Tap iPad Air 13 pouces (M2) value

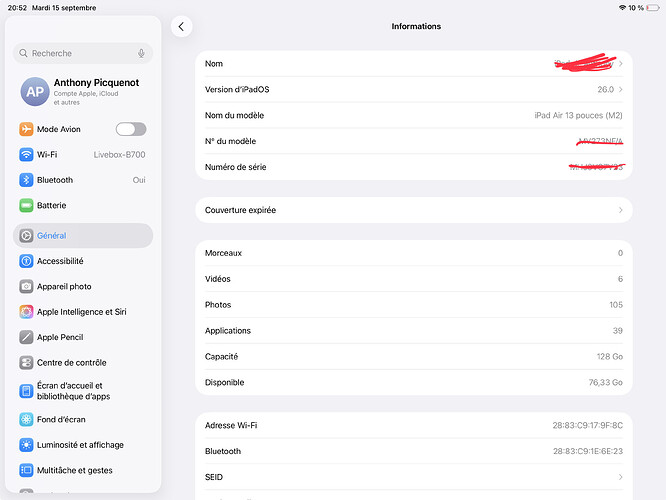click(578, 116)
